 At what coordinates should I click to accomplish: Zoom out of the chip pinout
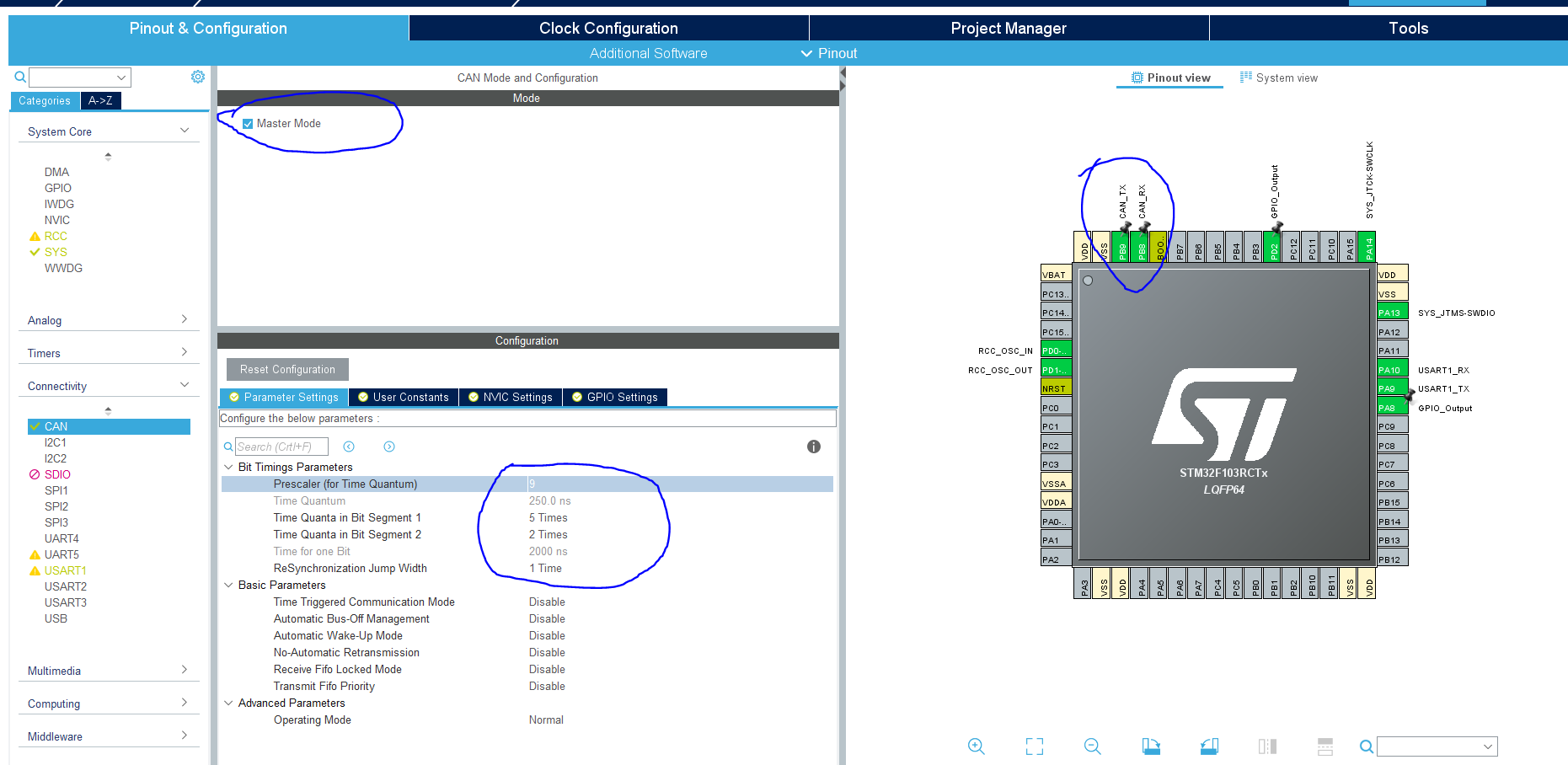tap(1093, 746)
